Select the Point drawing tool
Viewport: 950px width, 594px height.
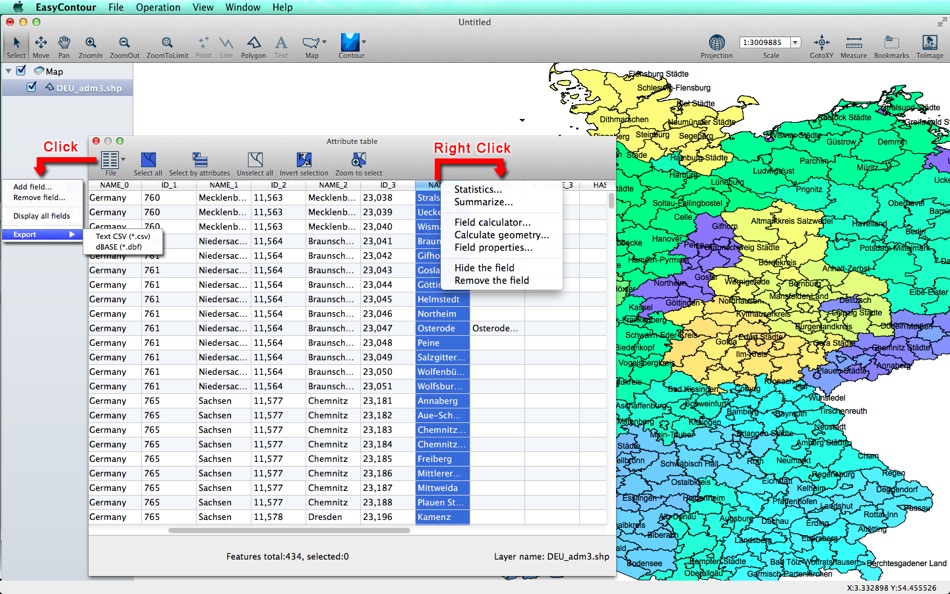tap(204, 46)
